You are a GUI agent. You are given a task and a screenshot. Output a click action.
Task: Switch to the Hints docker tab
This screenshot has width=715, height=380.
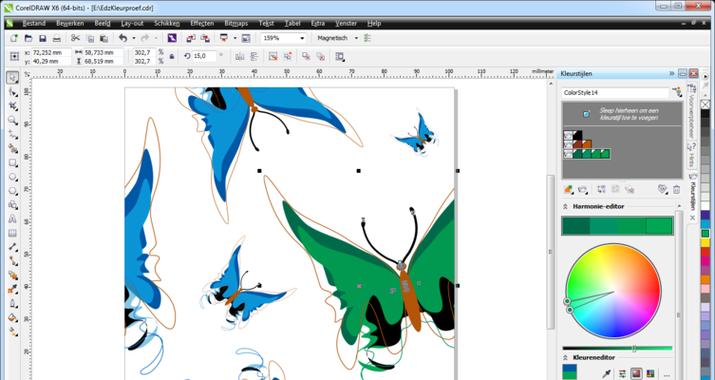click(x=692, y=156)
